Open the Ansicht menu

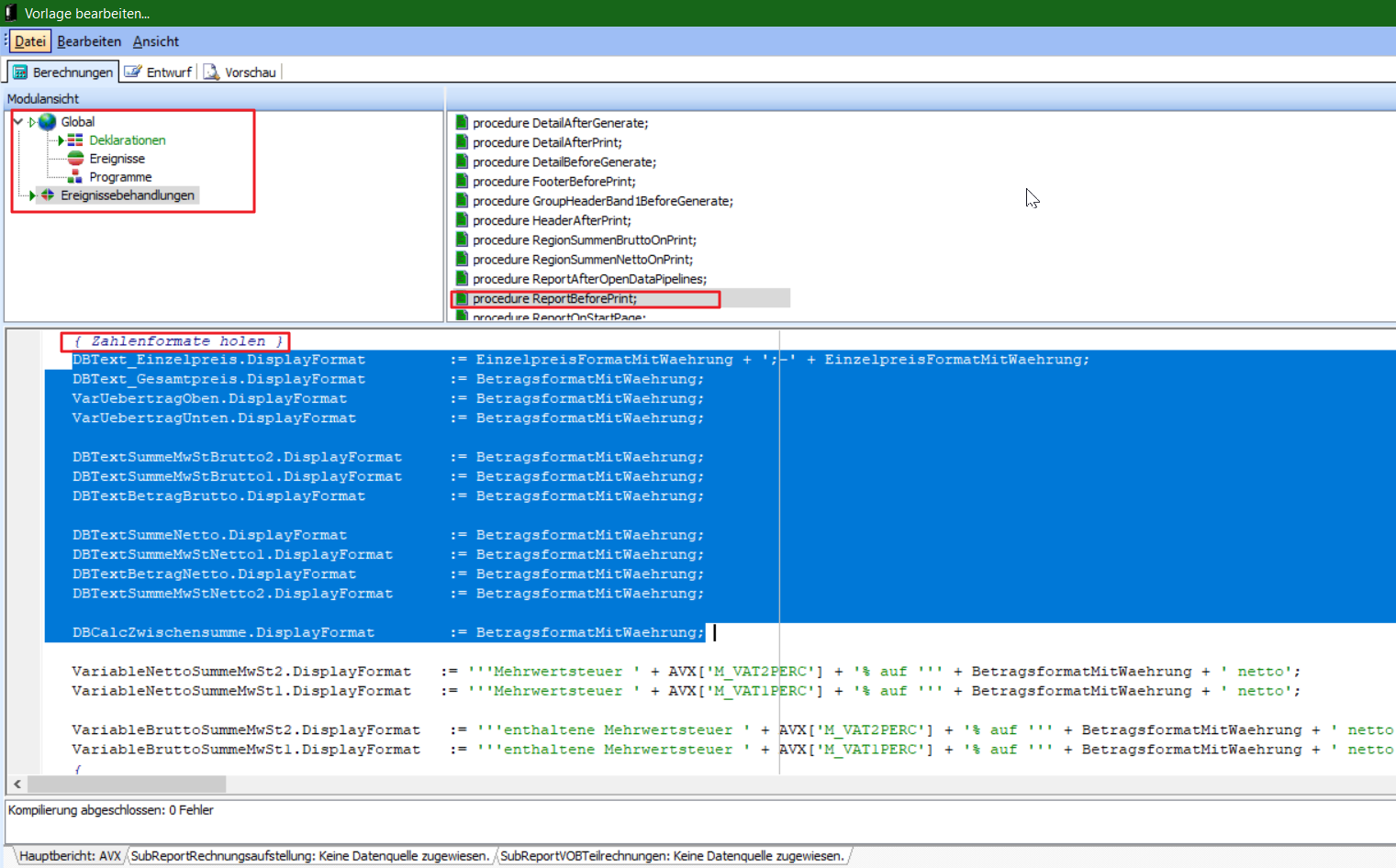click(x=156, y=41)
